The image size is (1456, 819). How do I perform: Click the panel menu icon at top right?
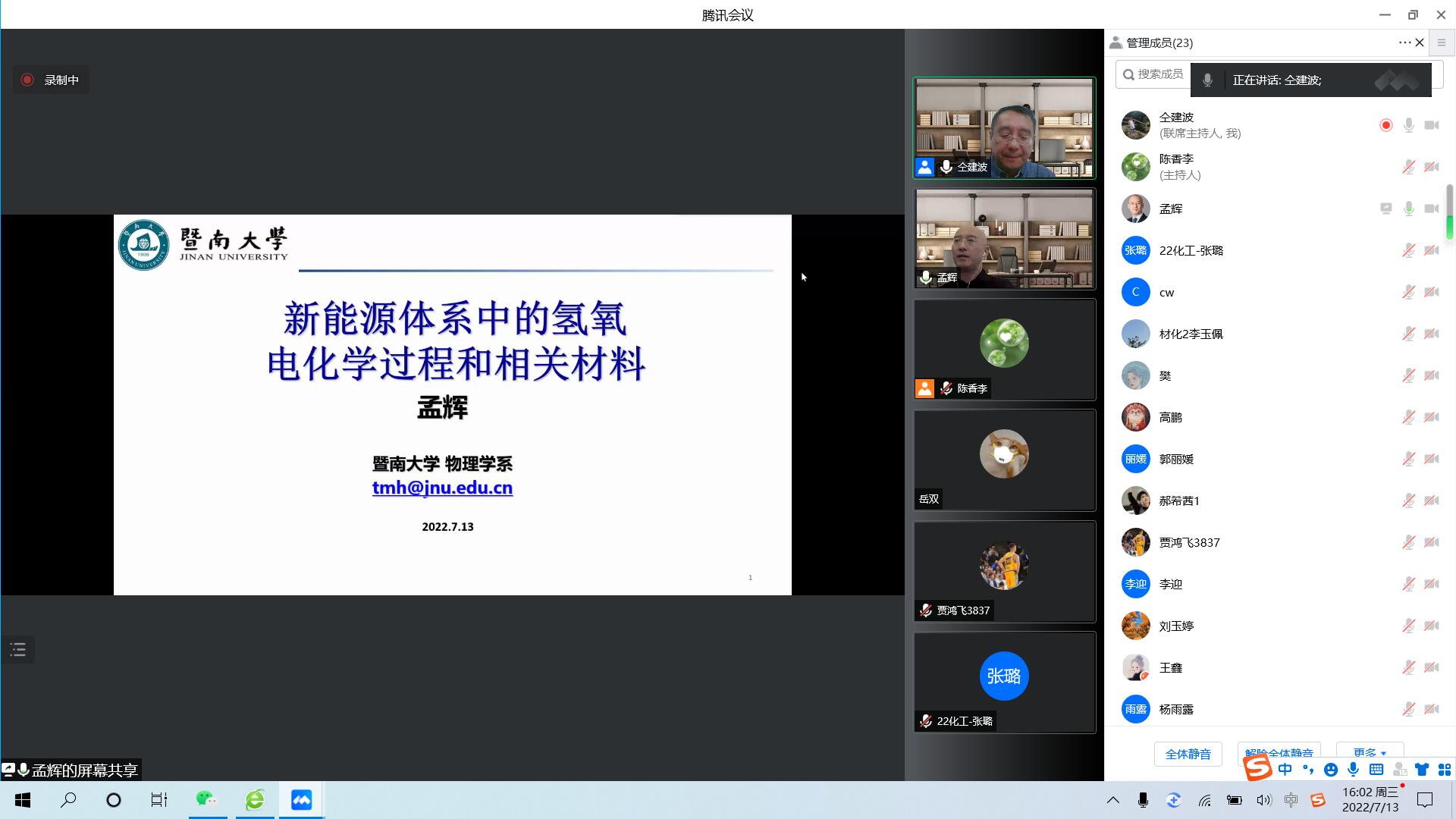point(1442,42)
